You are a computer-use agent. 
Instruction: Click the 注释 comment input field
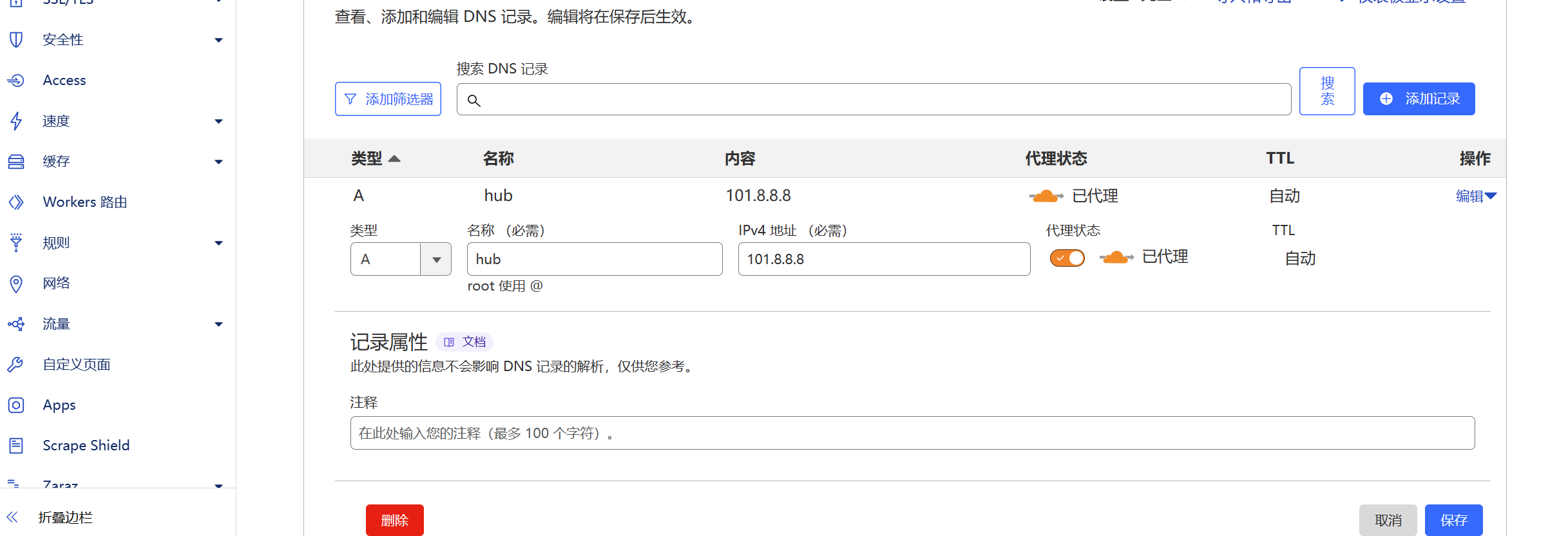pyautogui.click(x=912, y=433)
